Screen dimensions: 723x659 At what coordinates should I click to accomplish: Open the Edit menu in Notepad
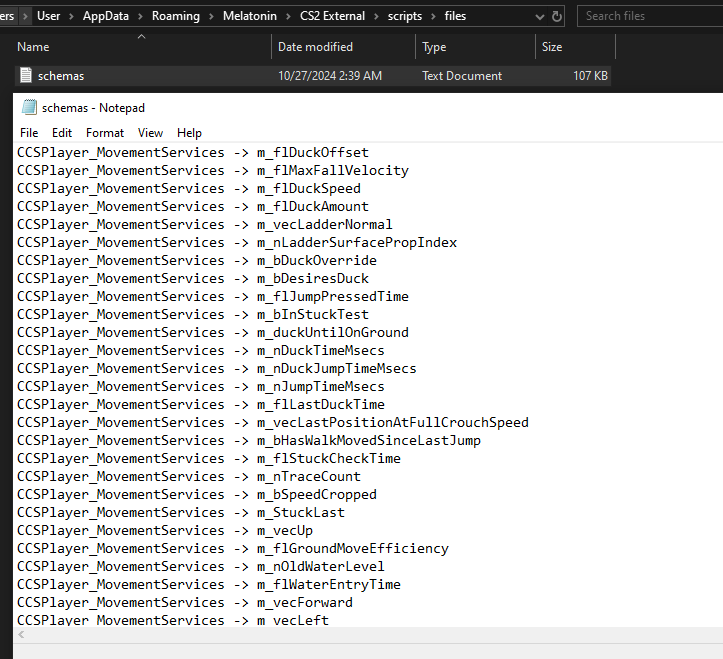coord(62,133)
